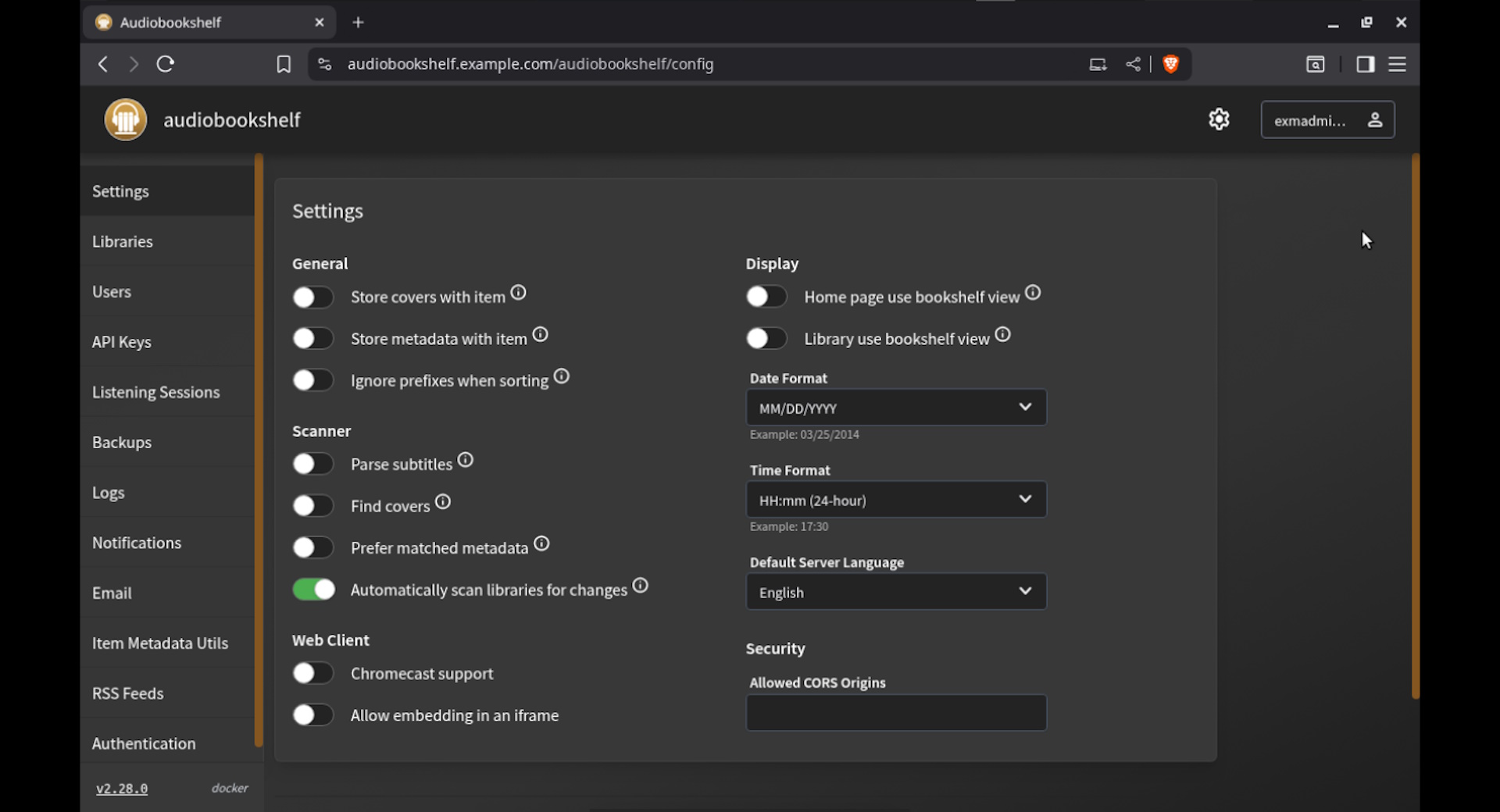Open the Backups sidebar section
The width and height of the screenshot is (1500, 812).
click(122, 442)
